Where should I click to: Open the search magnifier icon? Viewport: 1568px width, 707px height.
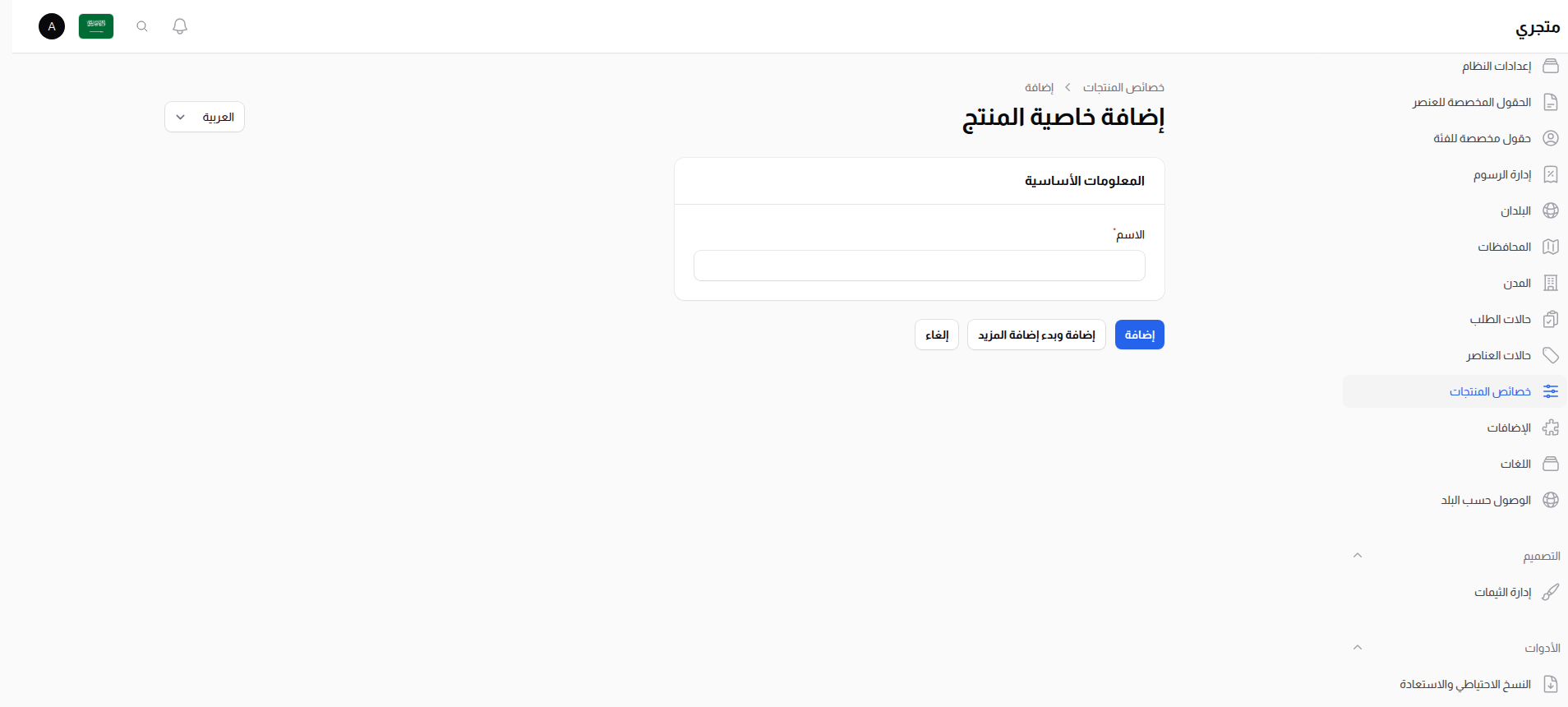(x=142, y=26)
